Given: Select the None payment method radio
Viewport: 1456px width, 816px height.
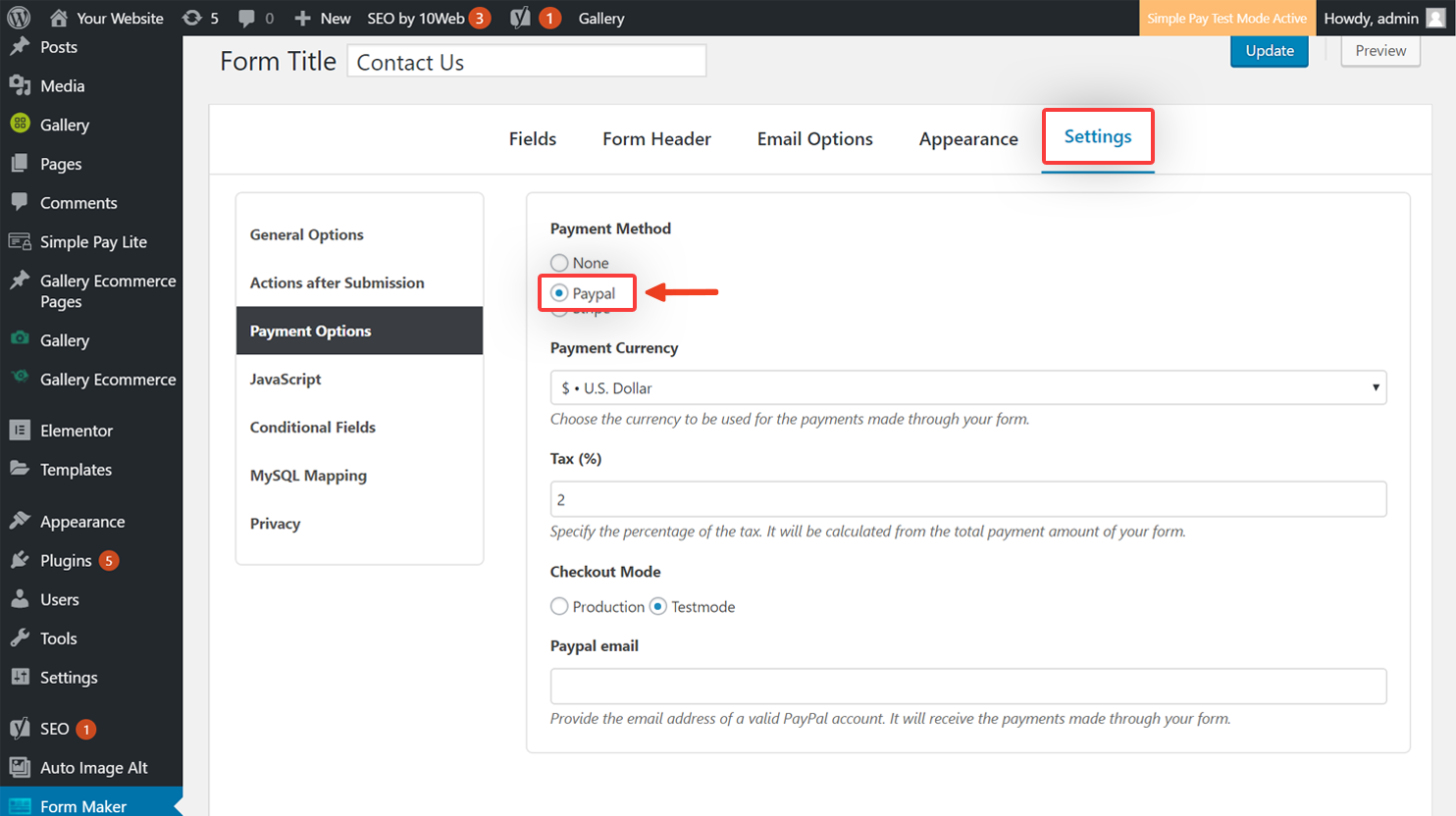Looking at the screenshot, I should pyautogui.click(x=559, y=263).
